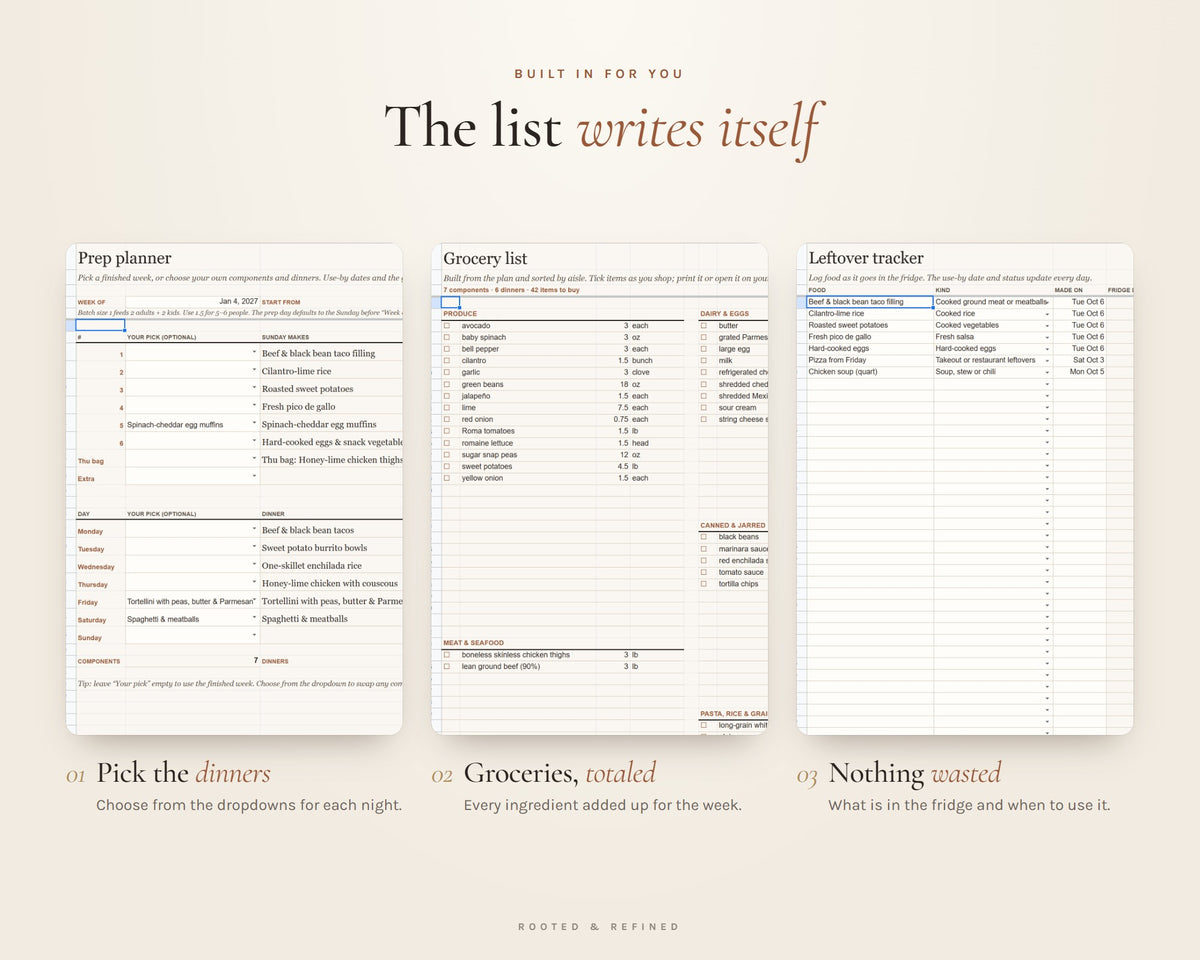Tick the green beans checkbox

click(x=447, y=384)
